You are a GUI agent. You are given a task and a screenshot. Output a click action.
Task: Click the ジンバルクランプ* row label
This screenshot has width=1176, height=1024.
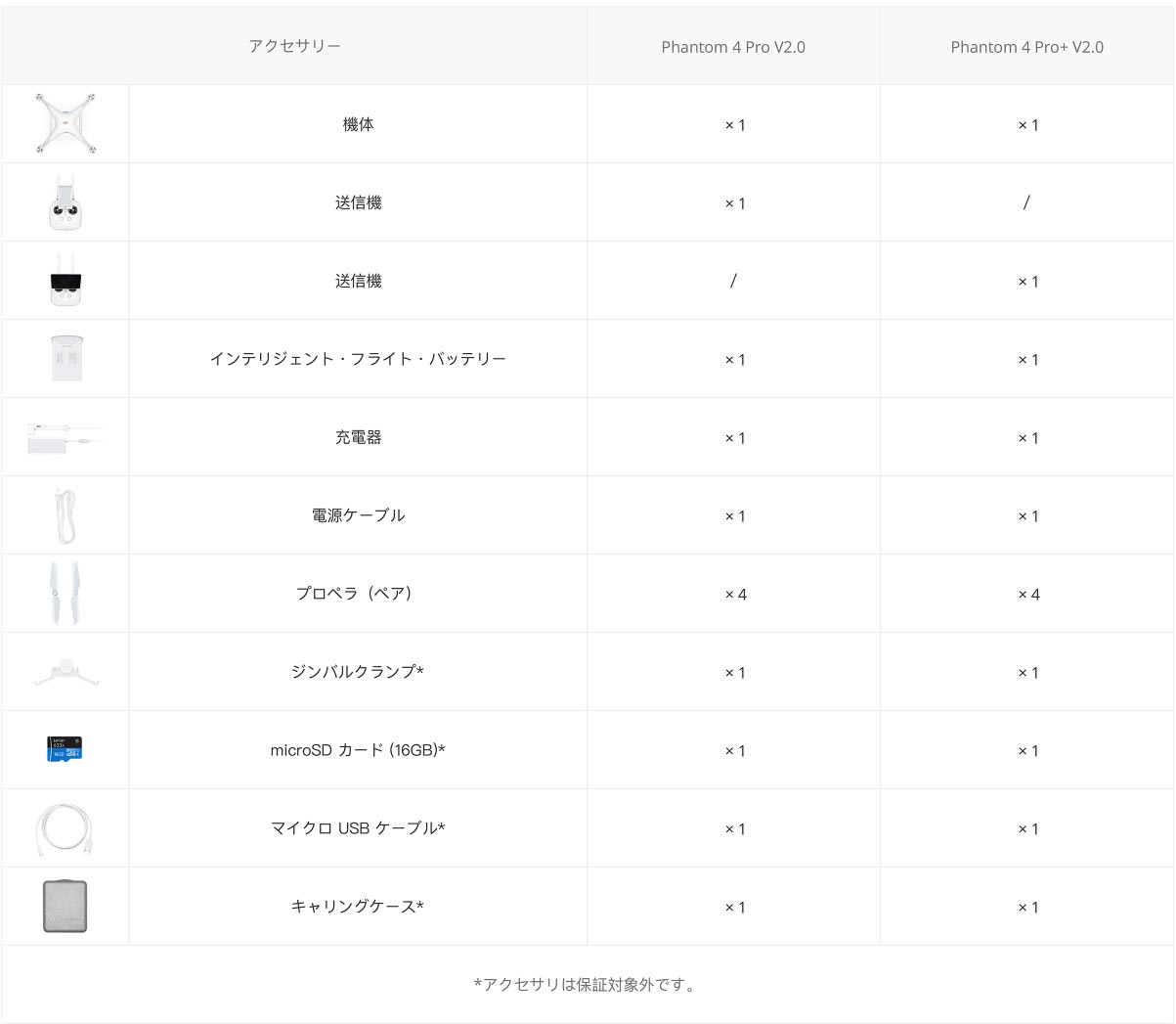pyautogui.click(x=358, y=672)
